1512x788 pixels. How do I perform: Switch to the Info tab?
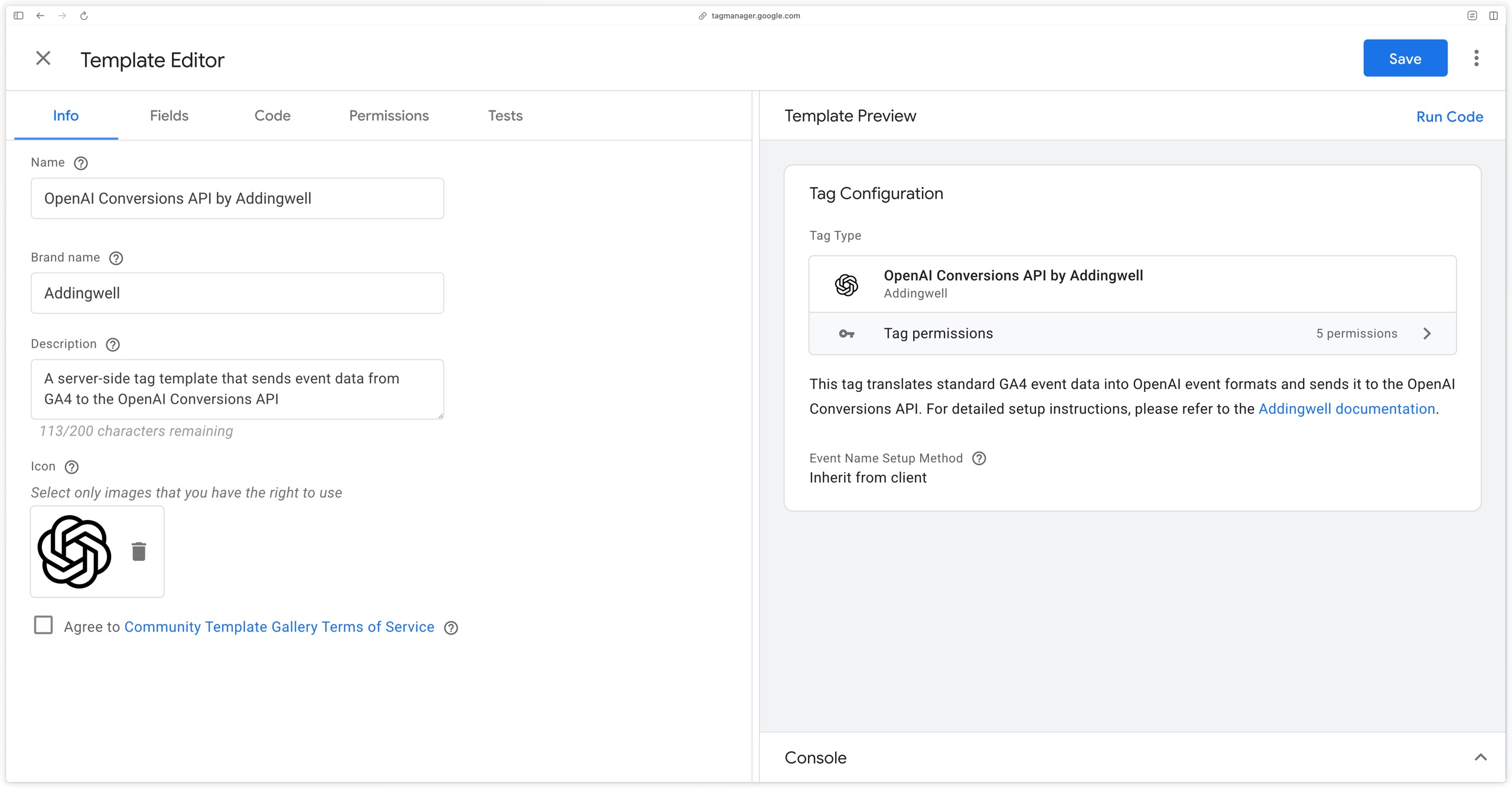(66, 116)
